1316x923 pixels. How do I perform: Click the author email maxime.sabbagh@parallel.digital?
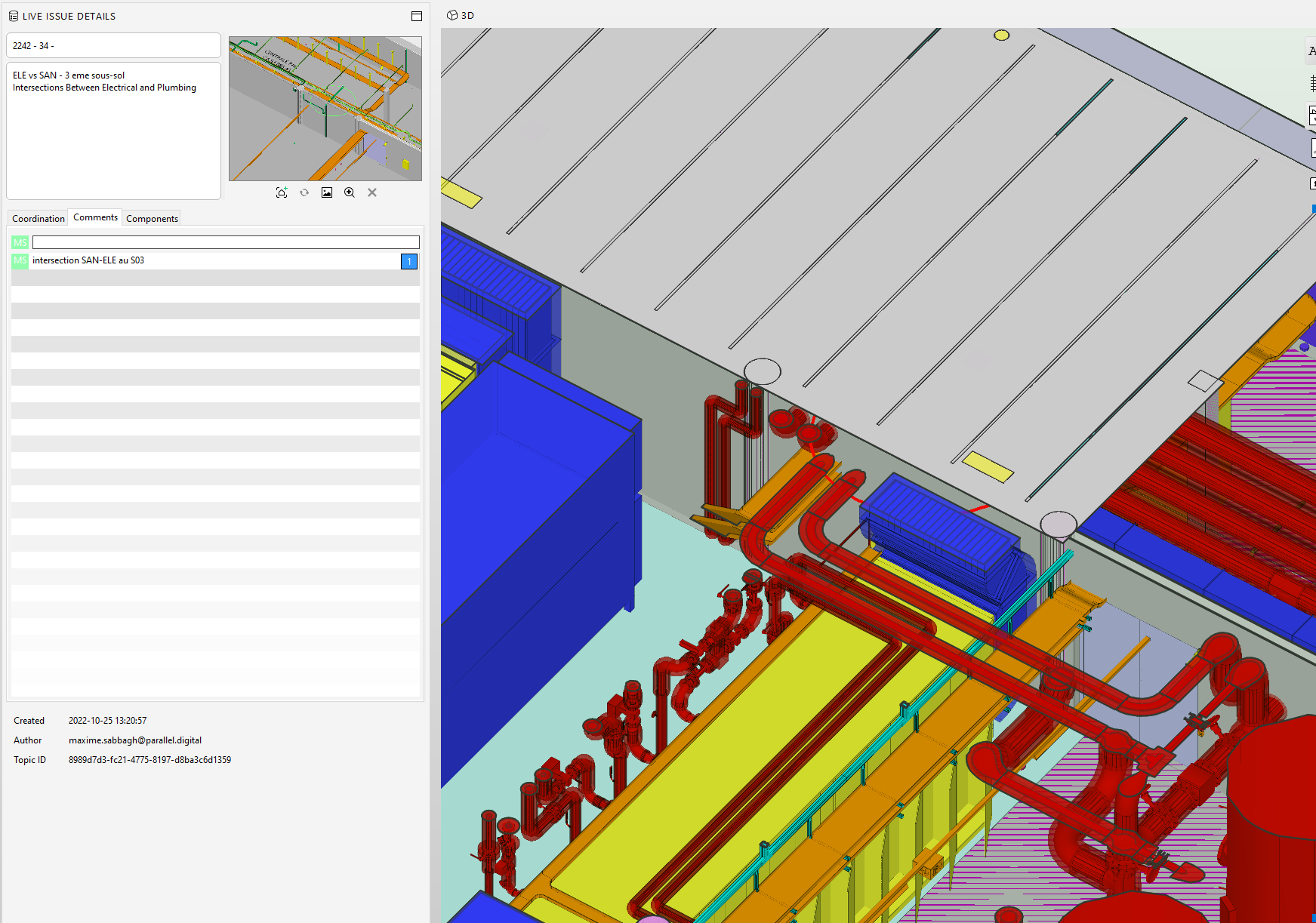pyautogui.click(x=135, y=740)
